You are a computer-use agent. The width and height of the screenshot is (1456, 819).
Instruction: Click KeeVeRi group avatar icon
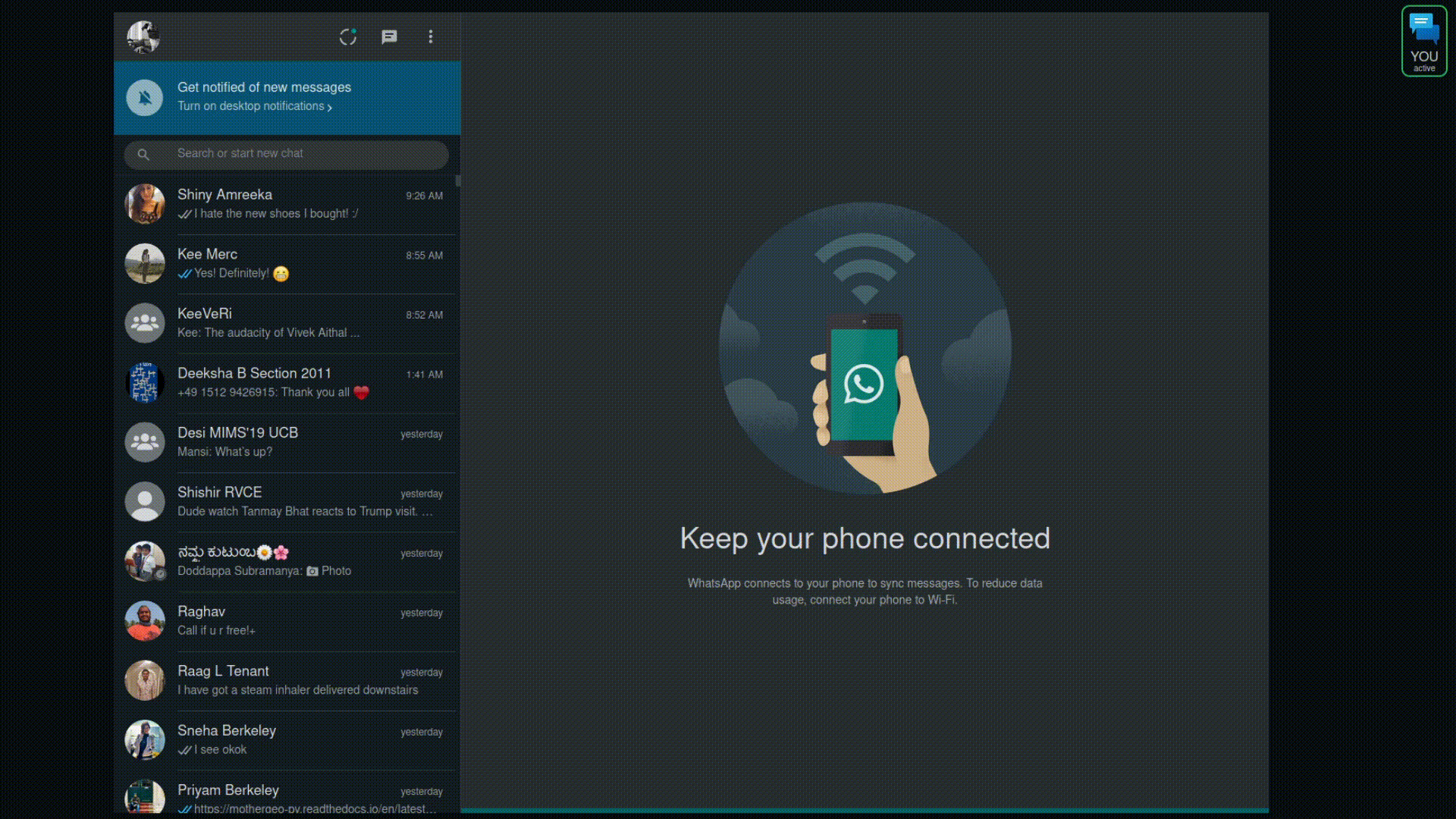coord(144,323)
